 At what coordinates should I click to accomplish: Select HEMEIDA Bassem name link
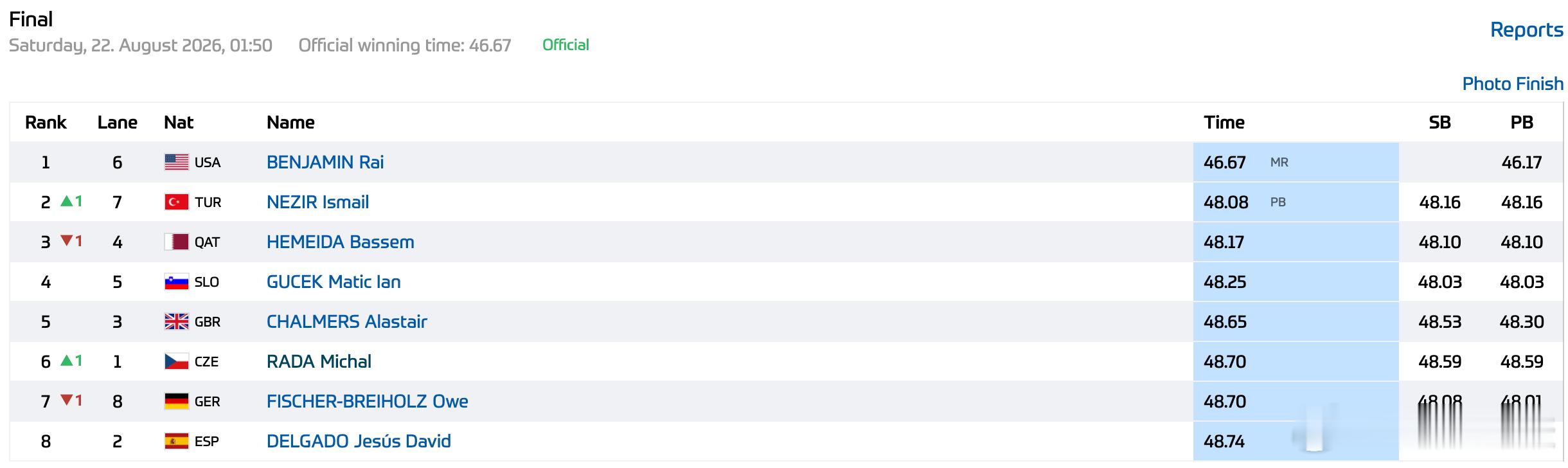coord(340,242)
